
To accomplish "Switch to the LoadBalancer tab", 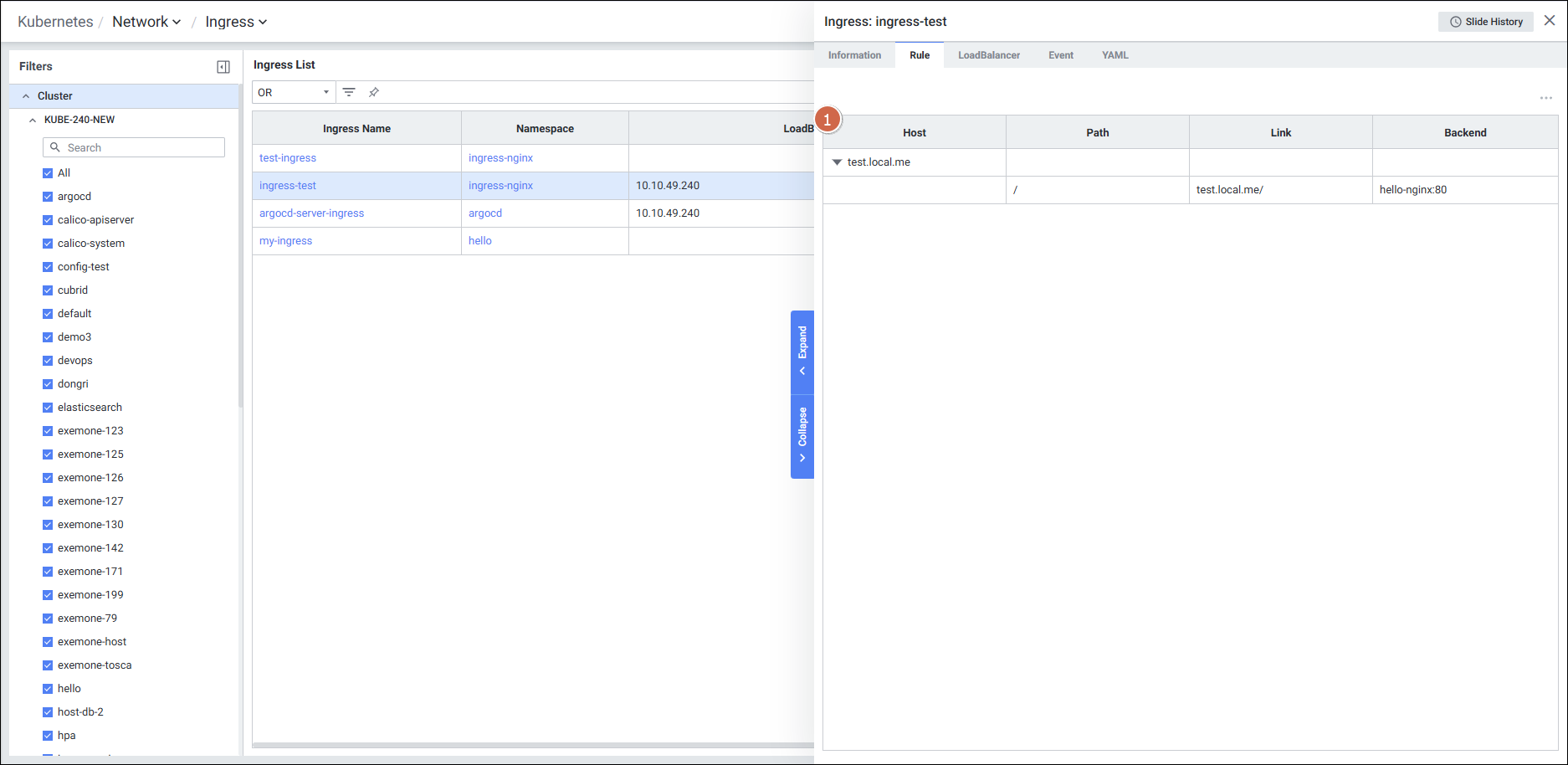I will (x=988, y=55).
